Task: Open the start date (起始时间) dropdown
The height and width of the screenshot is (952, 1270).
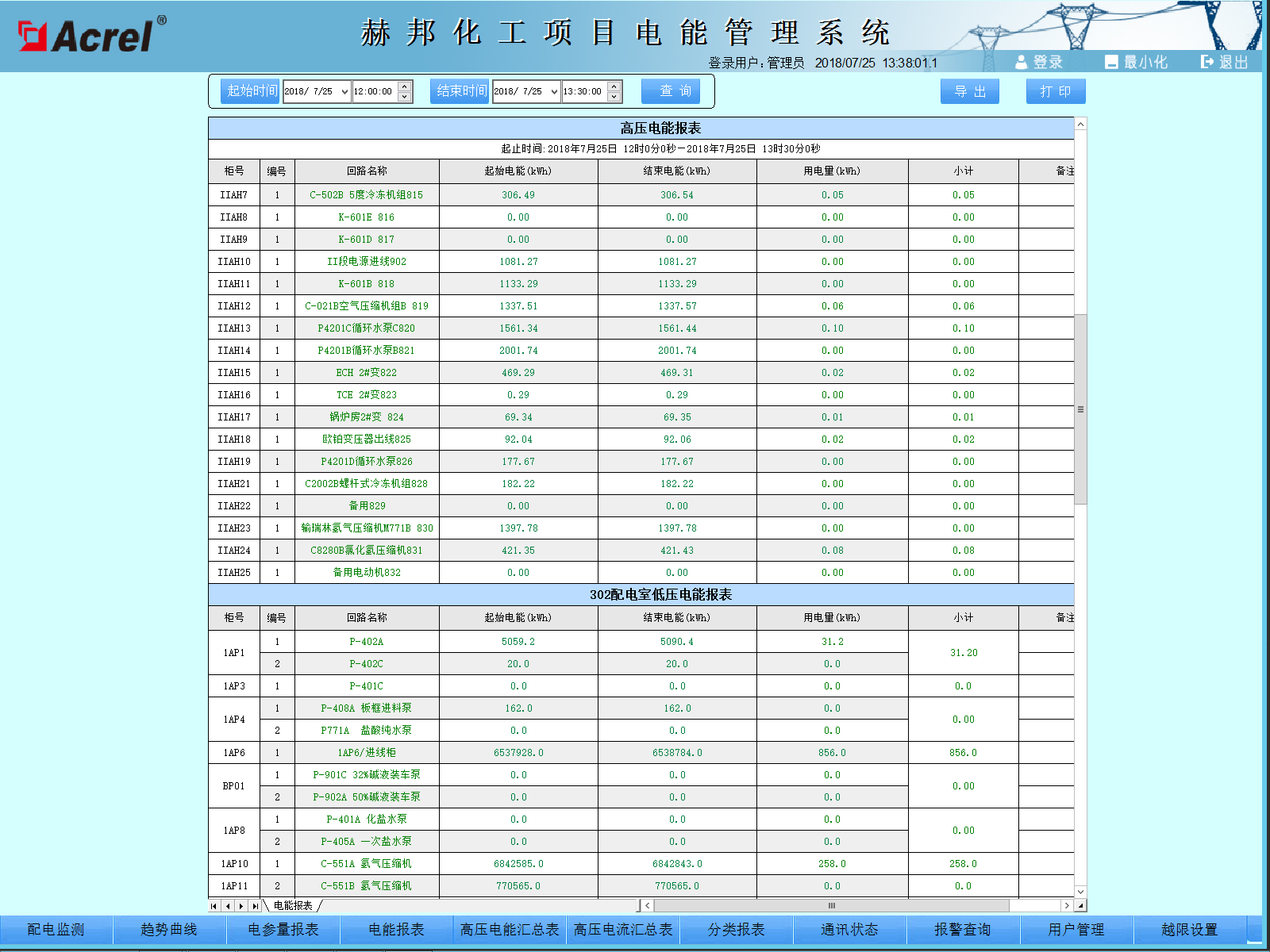Action: pos(345,91)
